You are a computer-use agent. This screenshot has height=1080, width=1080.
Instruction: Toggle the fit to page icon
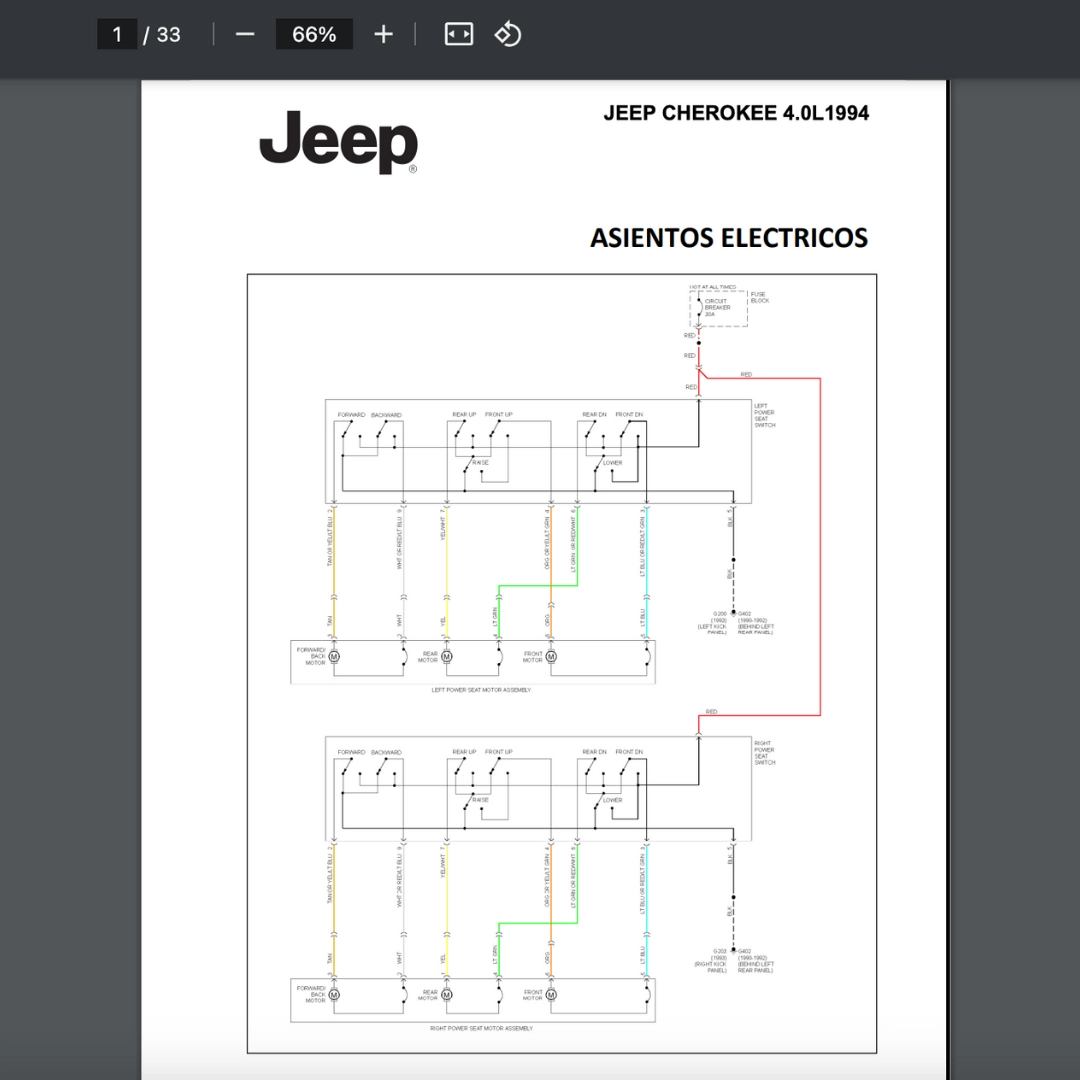(x=459, y=34)
